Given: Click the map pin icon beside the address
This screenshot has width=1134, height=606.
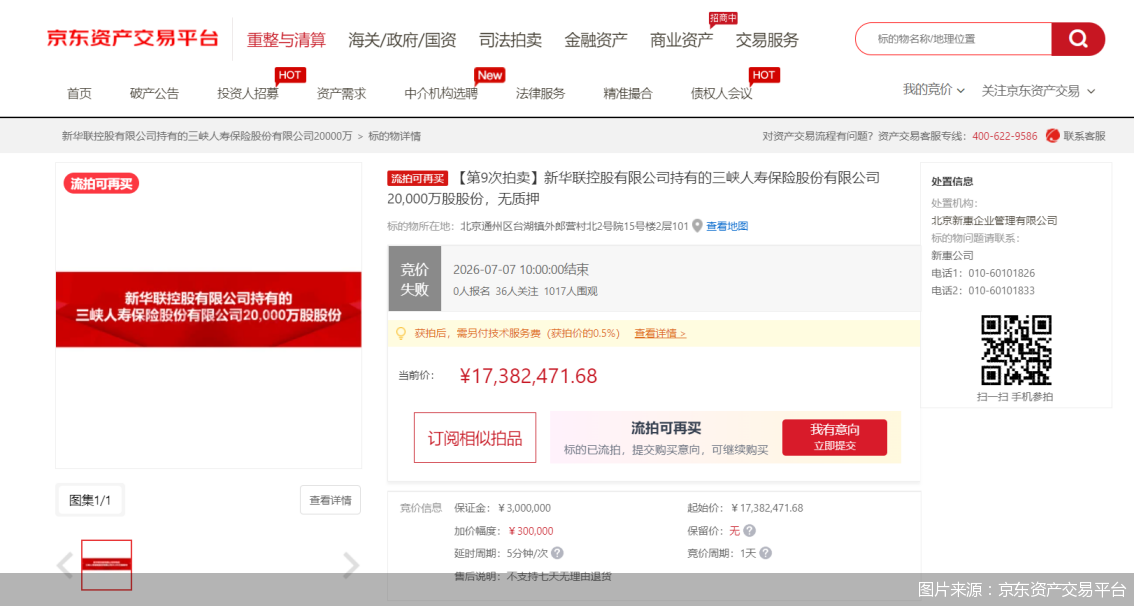Looking at the screenshot, I should pos(697,226).
